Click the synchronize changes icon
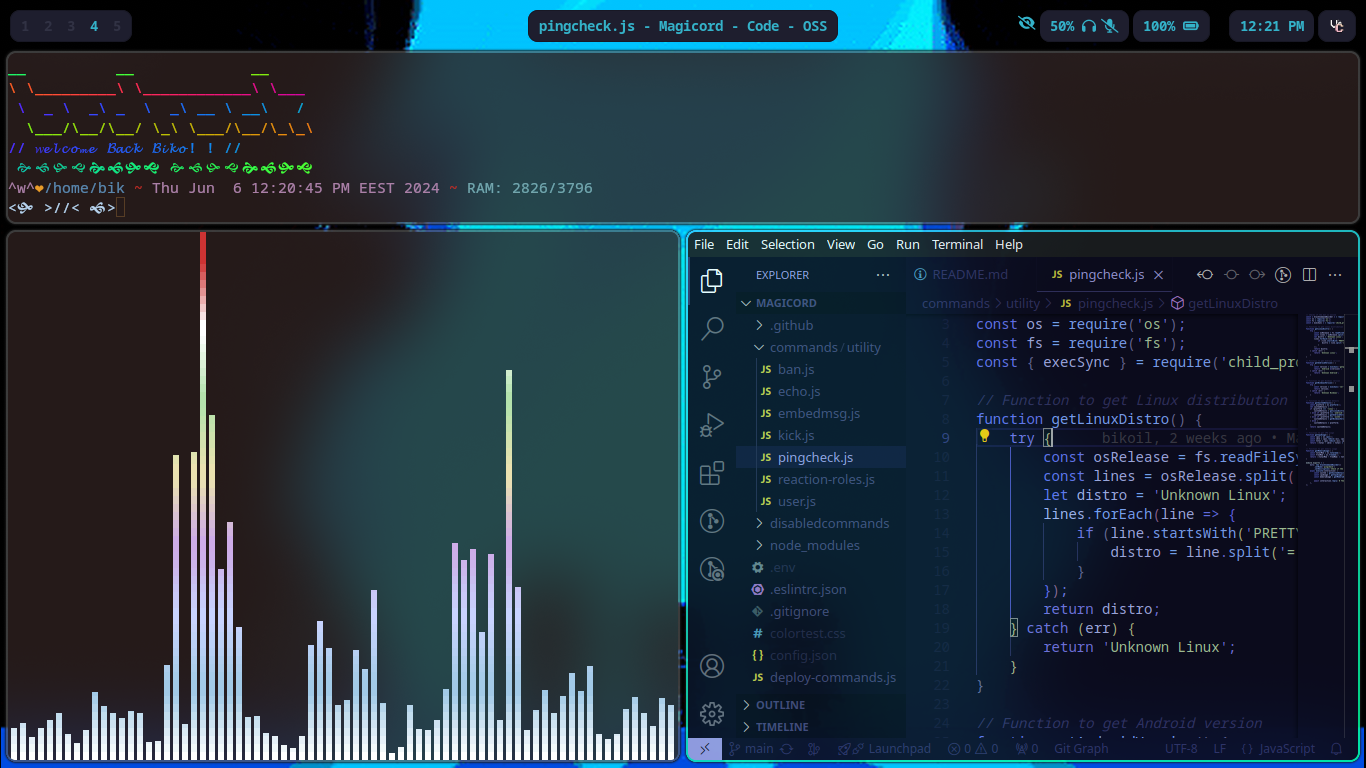The width and height of the screenshot is (1366, 768). coord(787,748)
